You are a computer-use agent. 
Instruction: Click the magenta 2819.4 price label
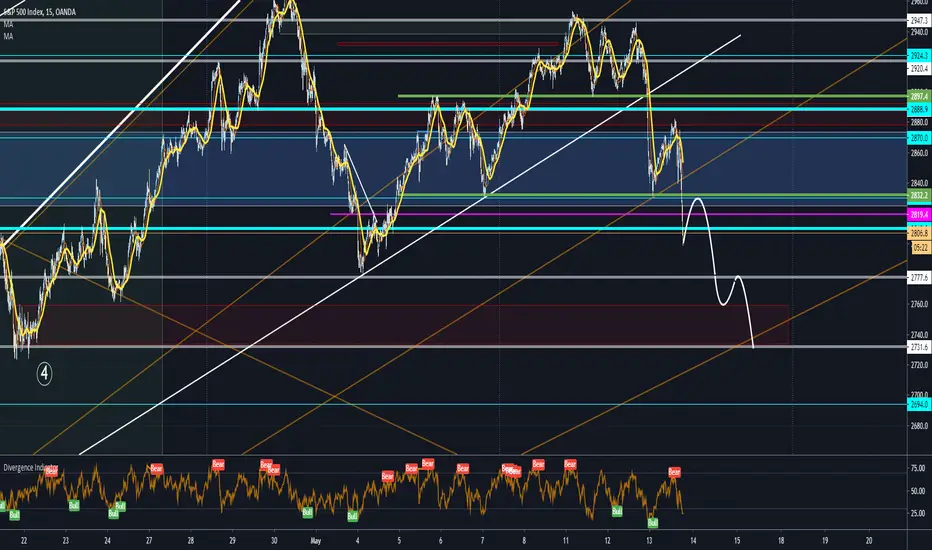(919, 215)
